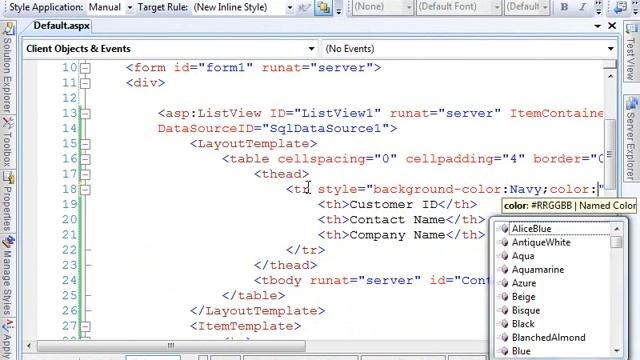640x360 pixels.
Task: Open the Server Explorer side panel
Action: coord(632,138)
